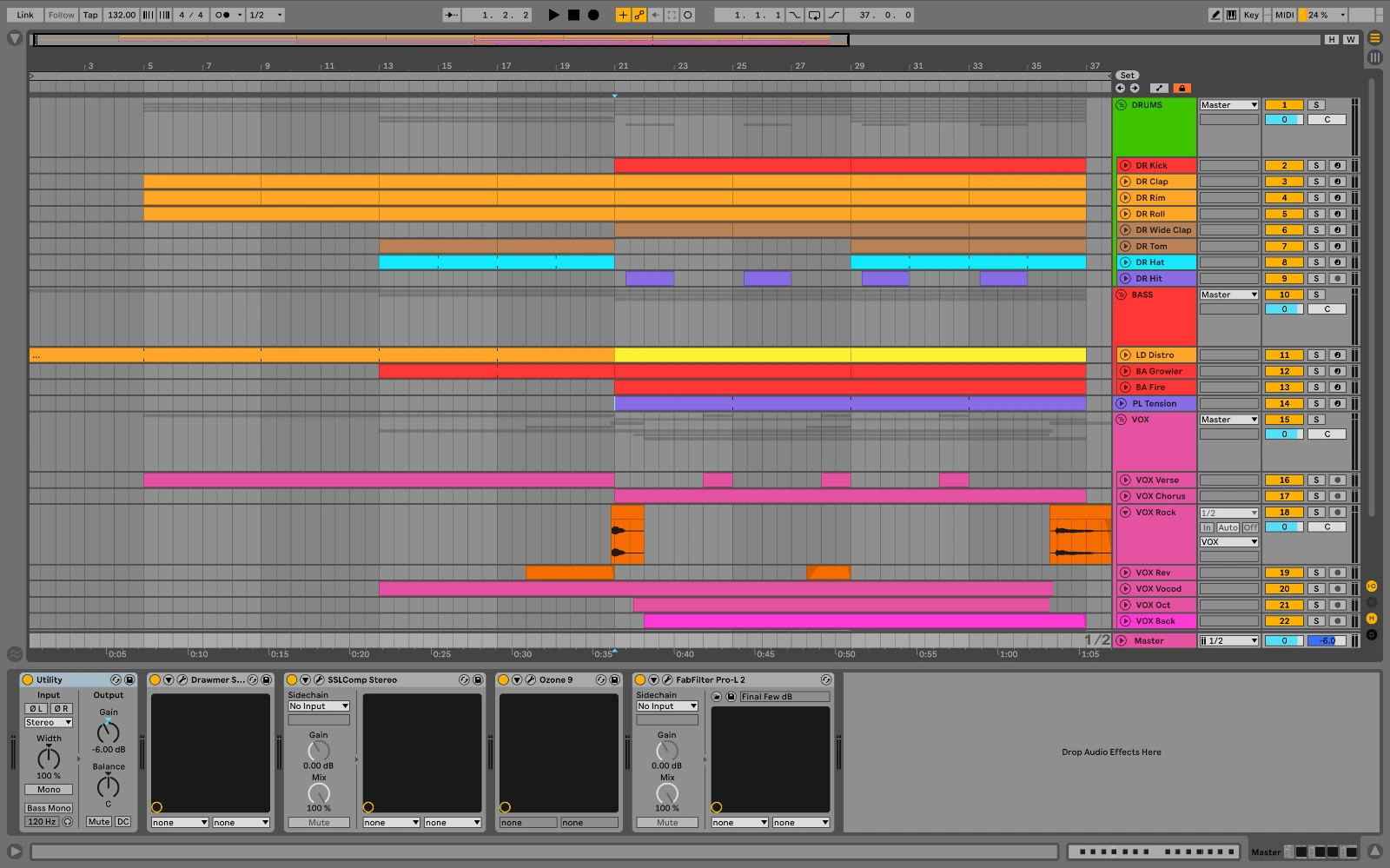Open BASS output Master dropdown
Image resolution: width=1390 pixels, height=868 pixels.
click(1228, 295)
